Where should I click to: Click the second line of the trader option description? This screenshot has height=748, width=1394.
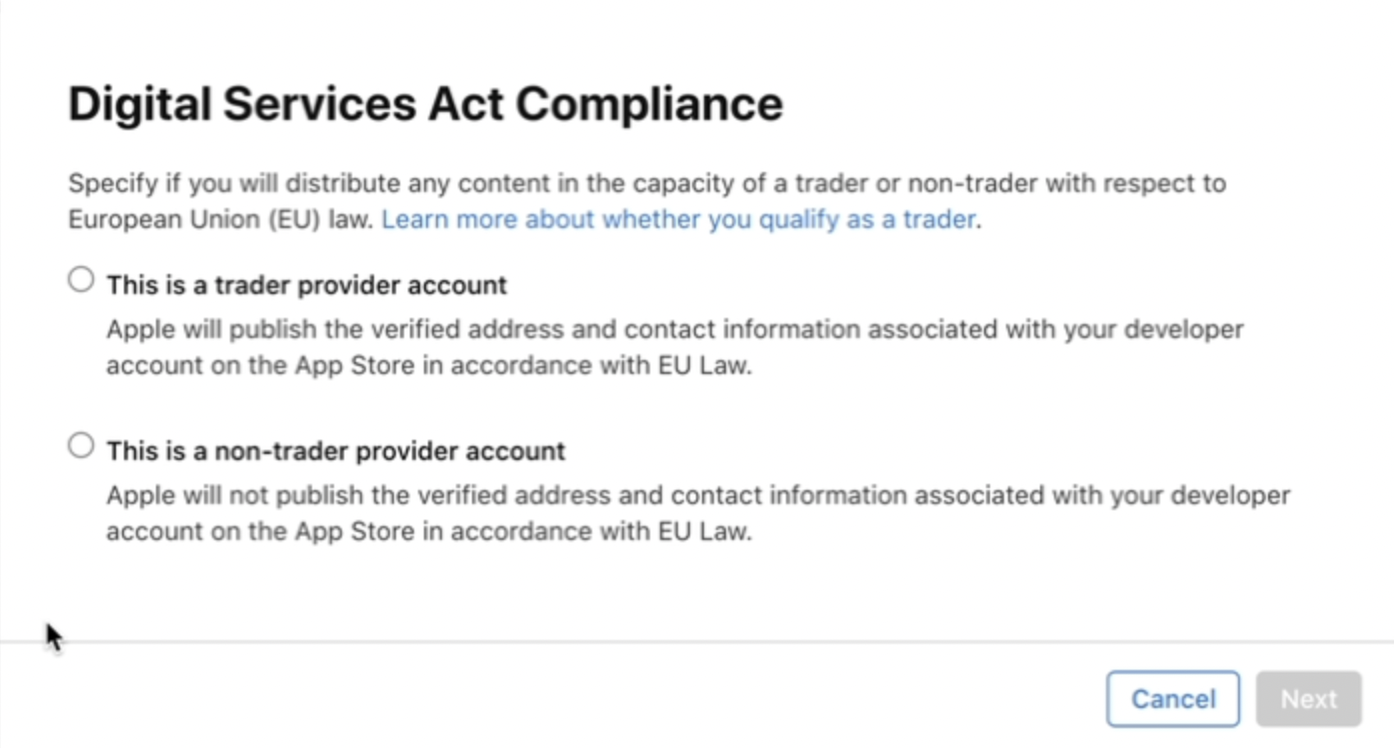429,365
